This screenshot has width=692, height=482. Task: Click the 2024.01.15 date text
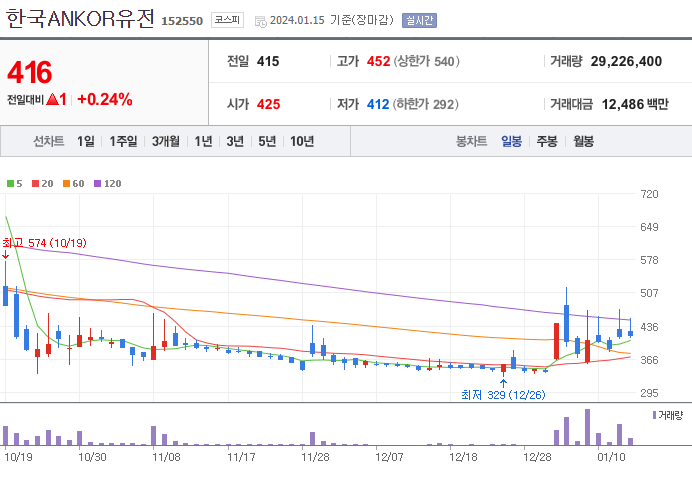(297, 20)
